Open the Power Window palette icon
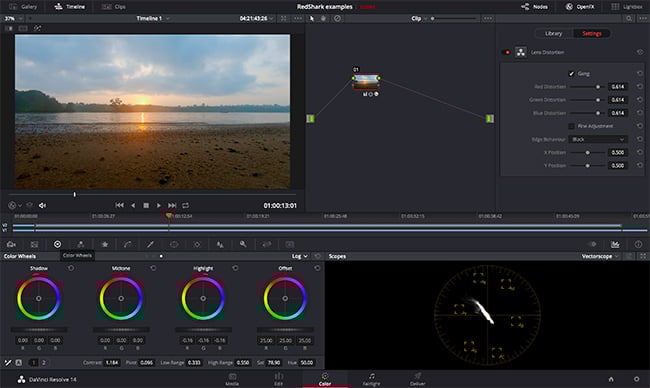 (174, 245)
